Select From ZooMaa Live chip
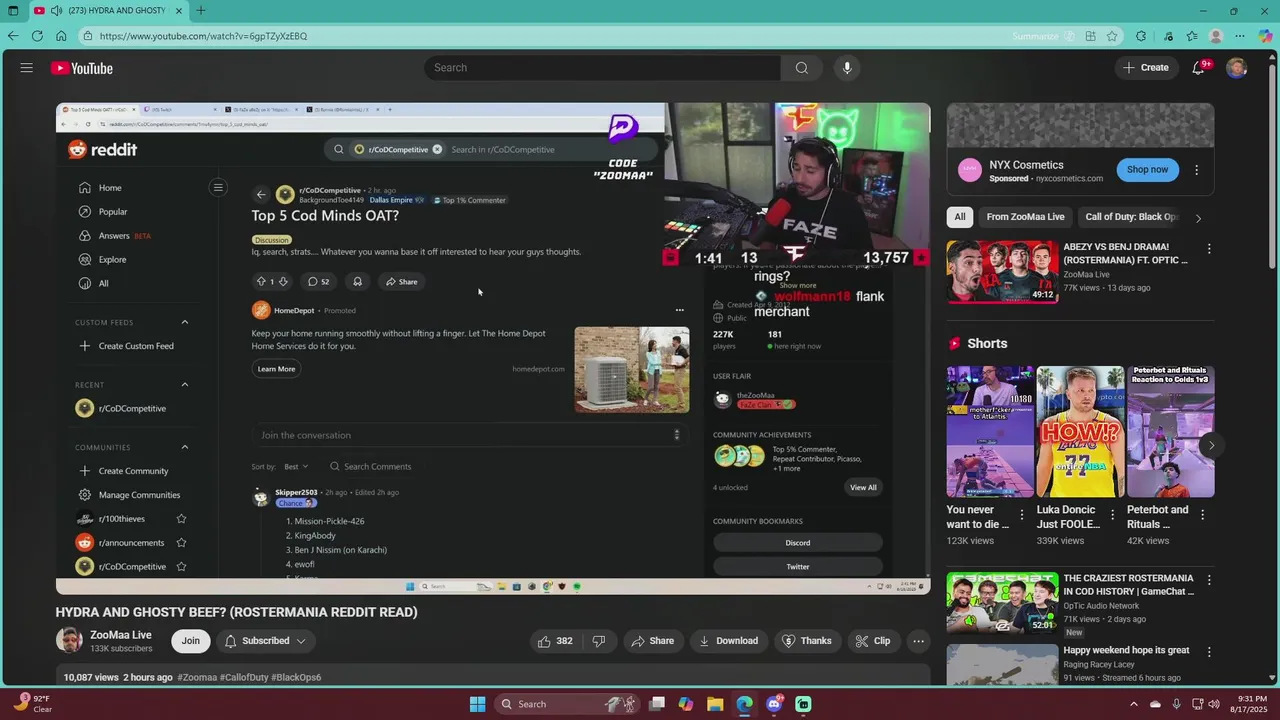Viewport: 1280px width, 720px height. click(1025, 217)
